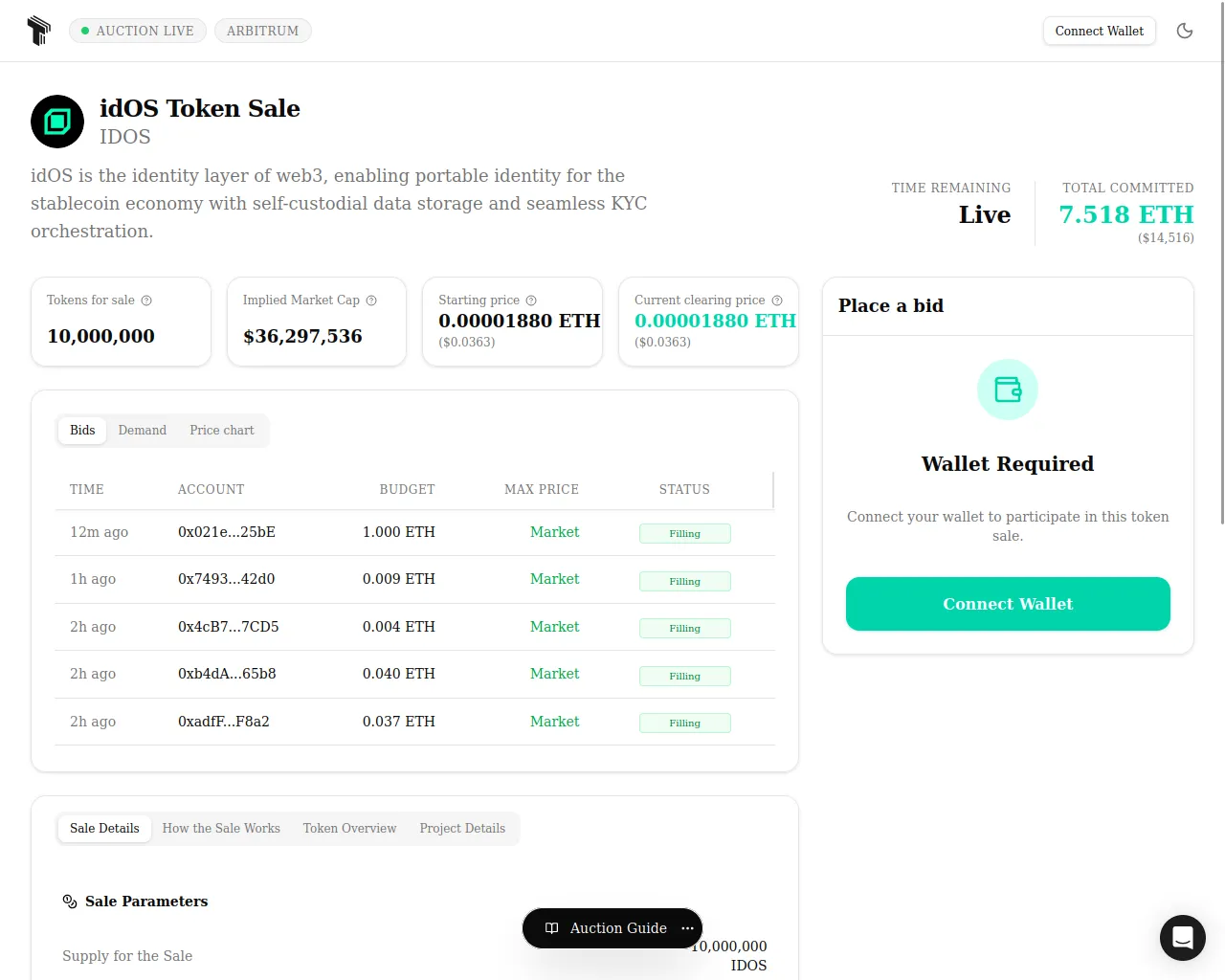Click the 0.004 ETH budget value
Image resolution: width=1225 pixels, height=980 pixels.
point(399,627)
